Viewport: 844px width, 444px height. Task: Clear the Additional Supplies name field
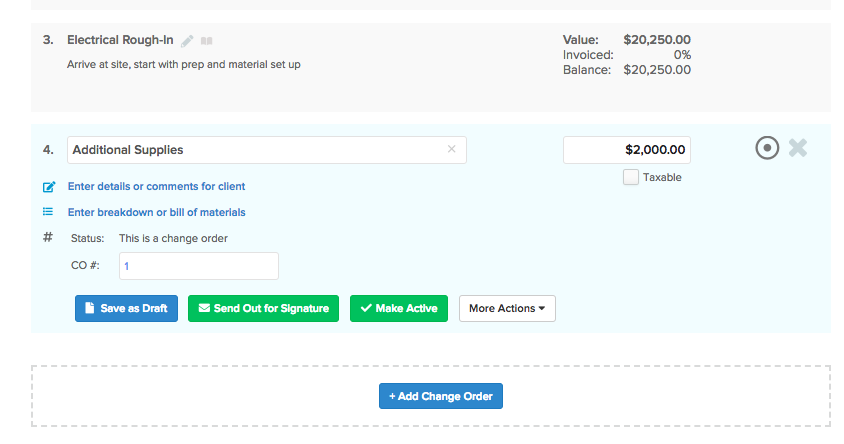tap(451, 150)
